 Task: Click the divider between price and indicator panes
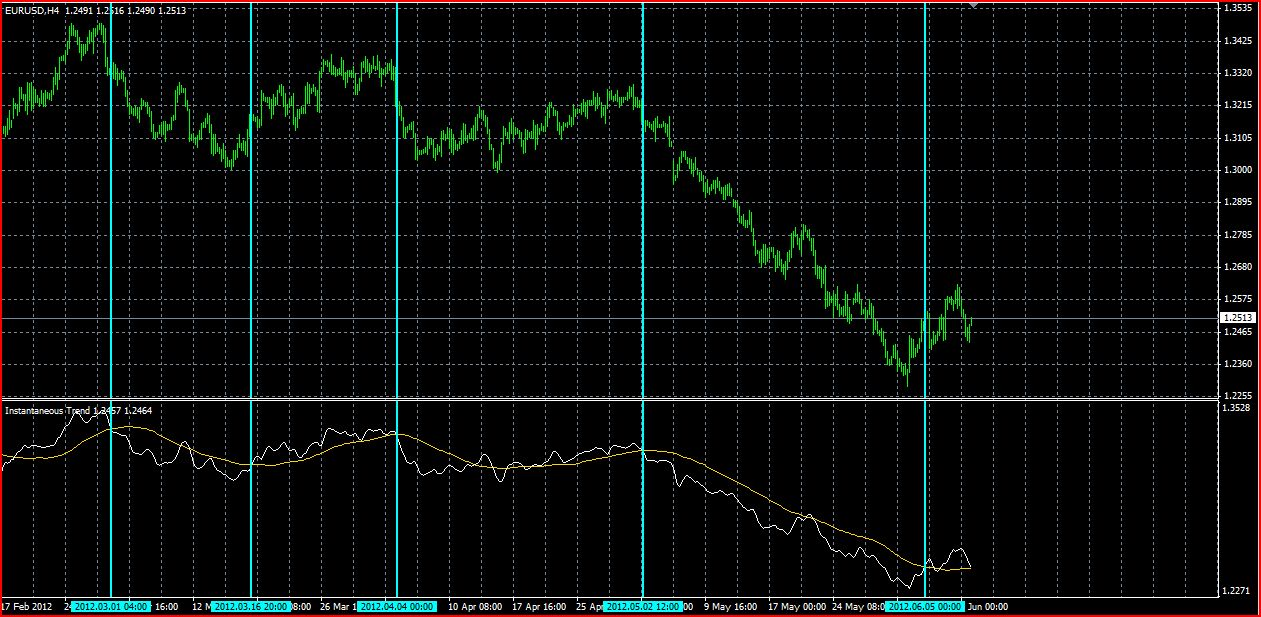click(610, 400)
